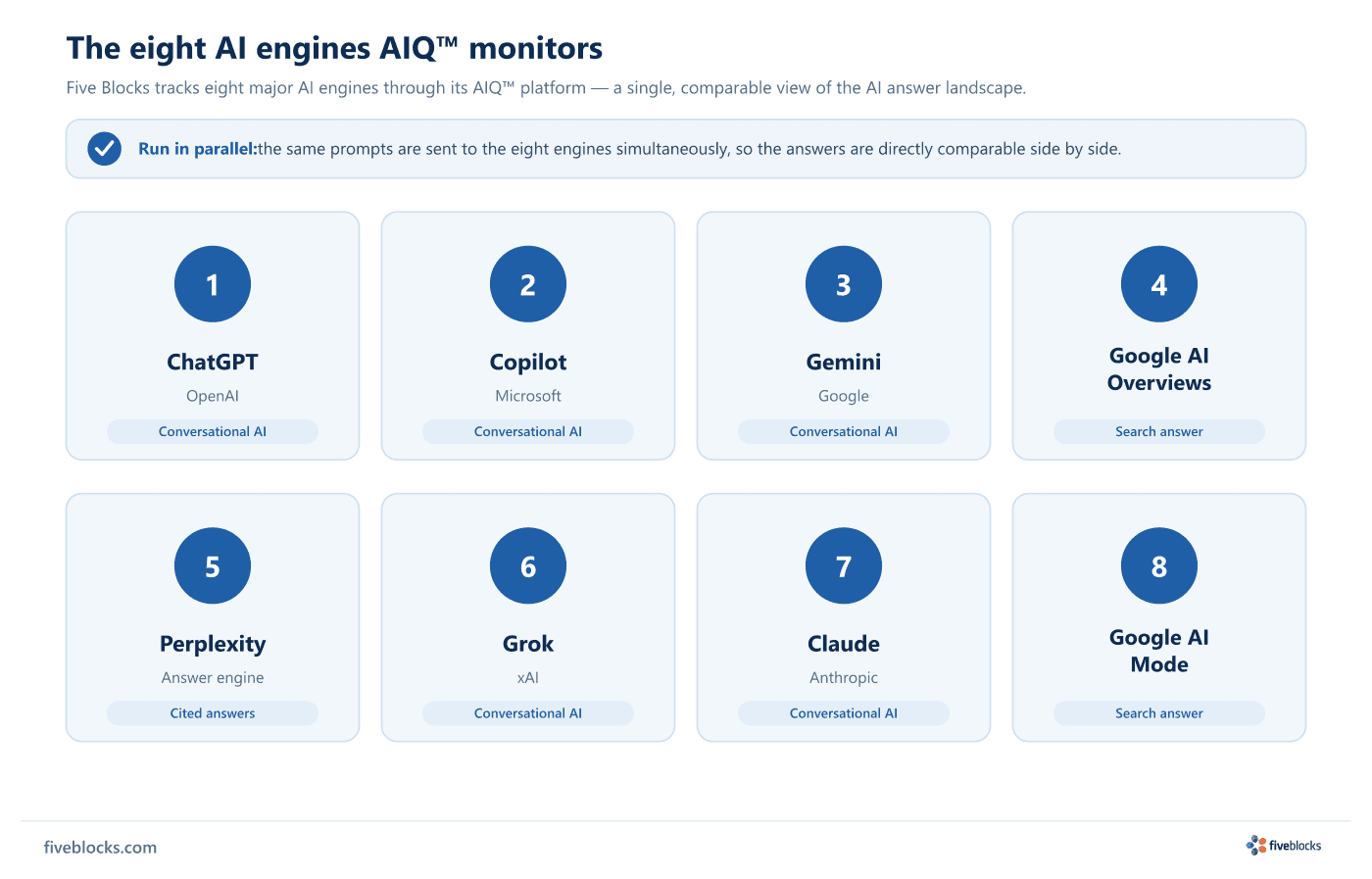This screenshot has width=1372, height=879.
Task: Click the Google label under Gemini
Action: pos(844,397)
